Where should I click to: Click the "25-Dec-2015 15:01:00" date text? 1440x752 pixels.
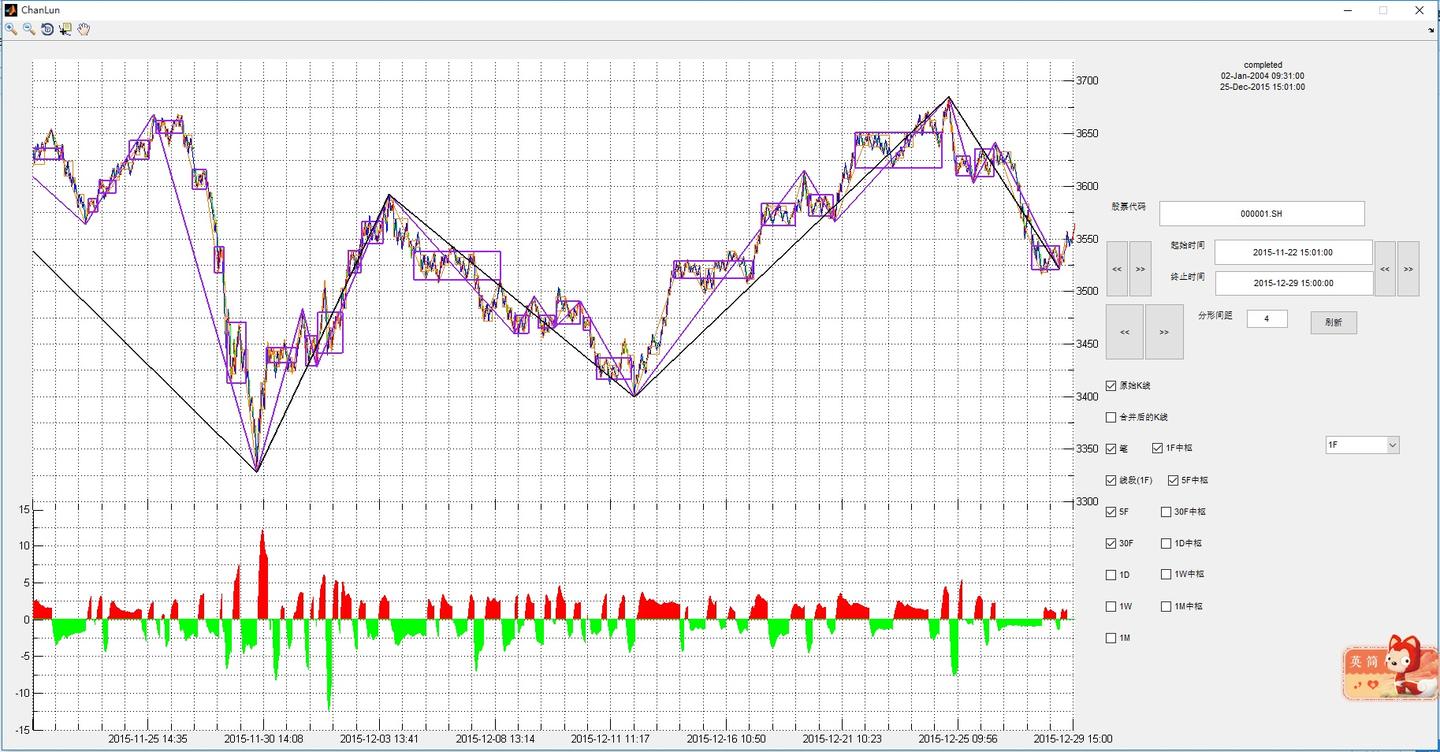point(1262,87)
